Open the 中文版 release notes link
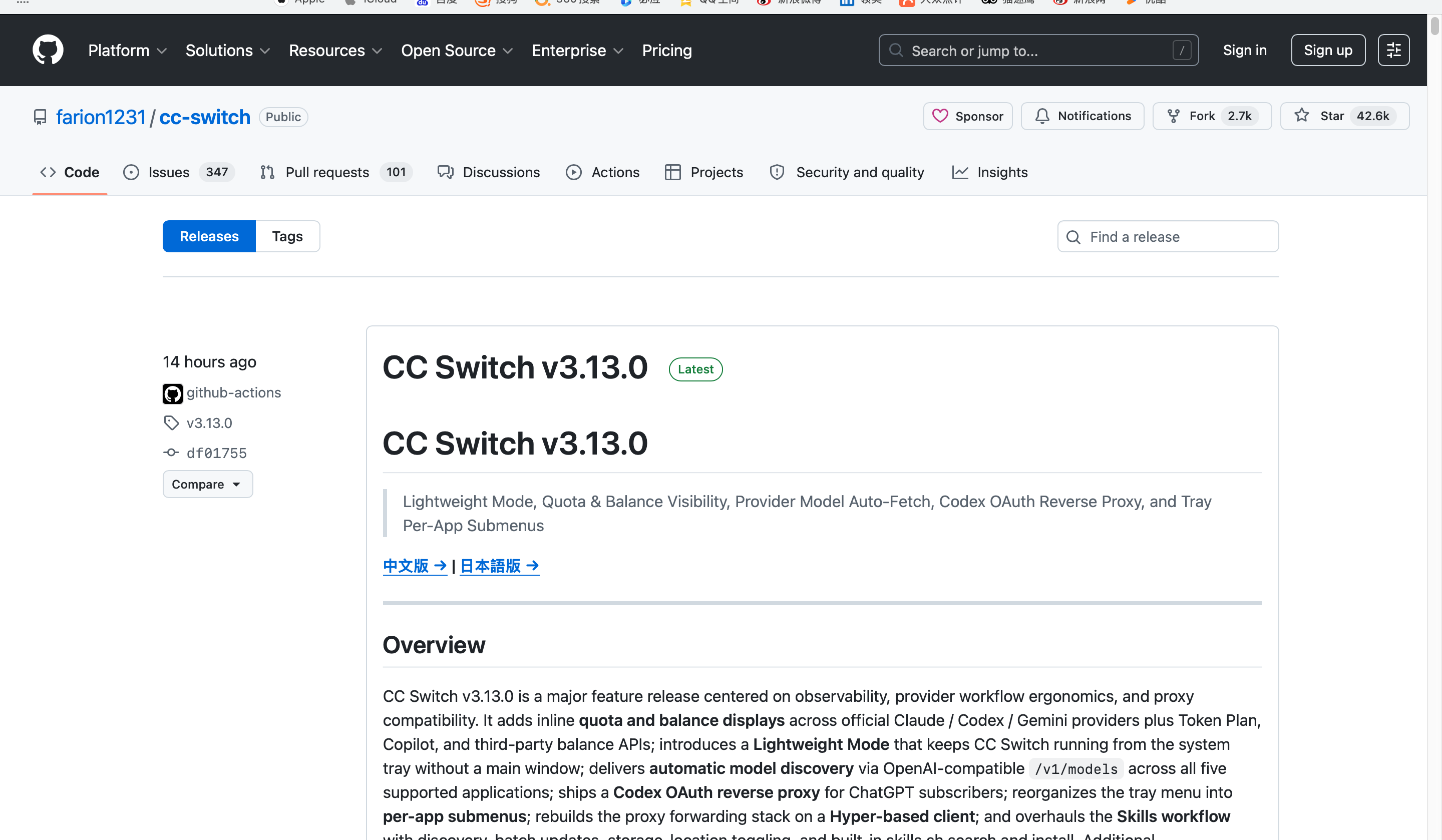The image size is (1442, 840). (x=415, y=566)
